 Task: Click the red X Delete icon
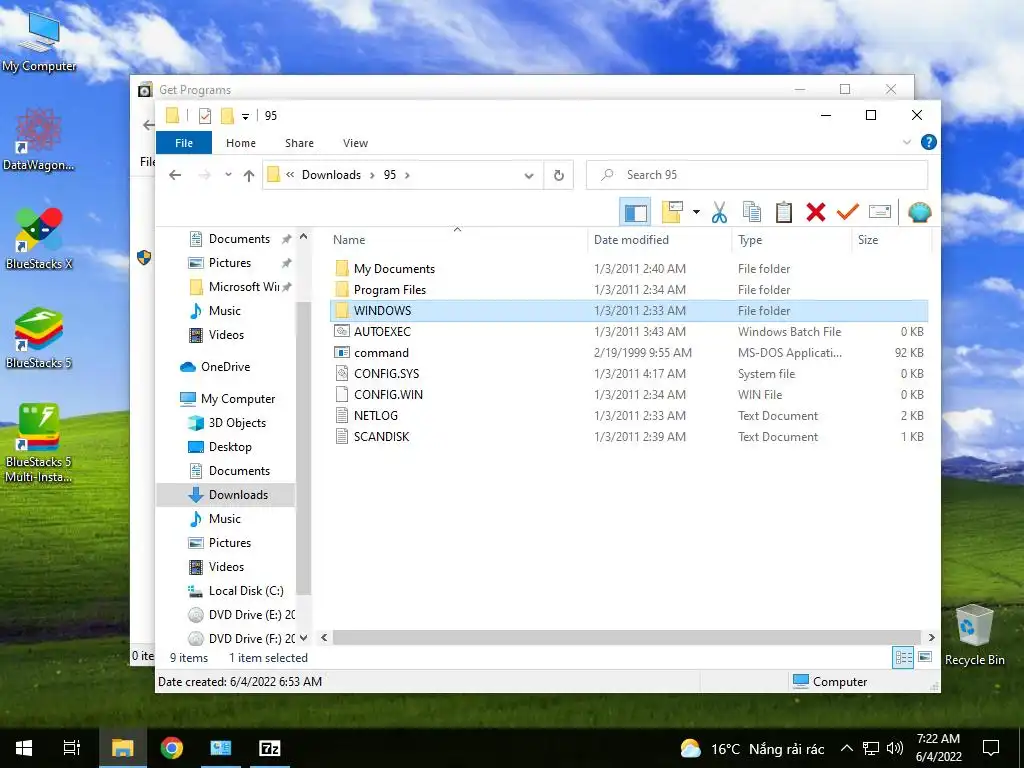coord(816,212)
